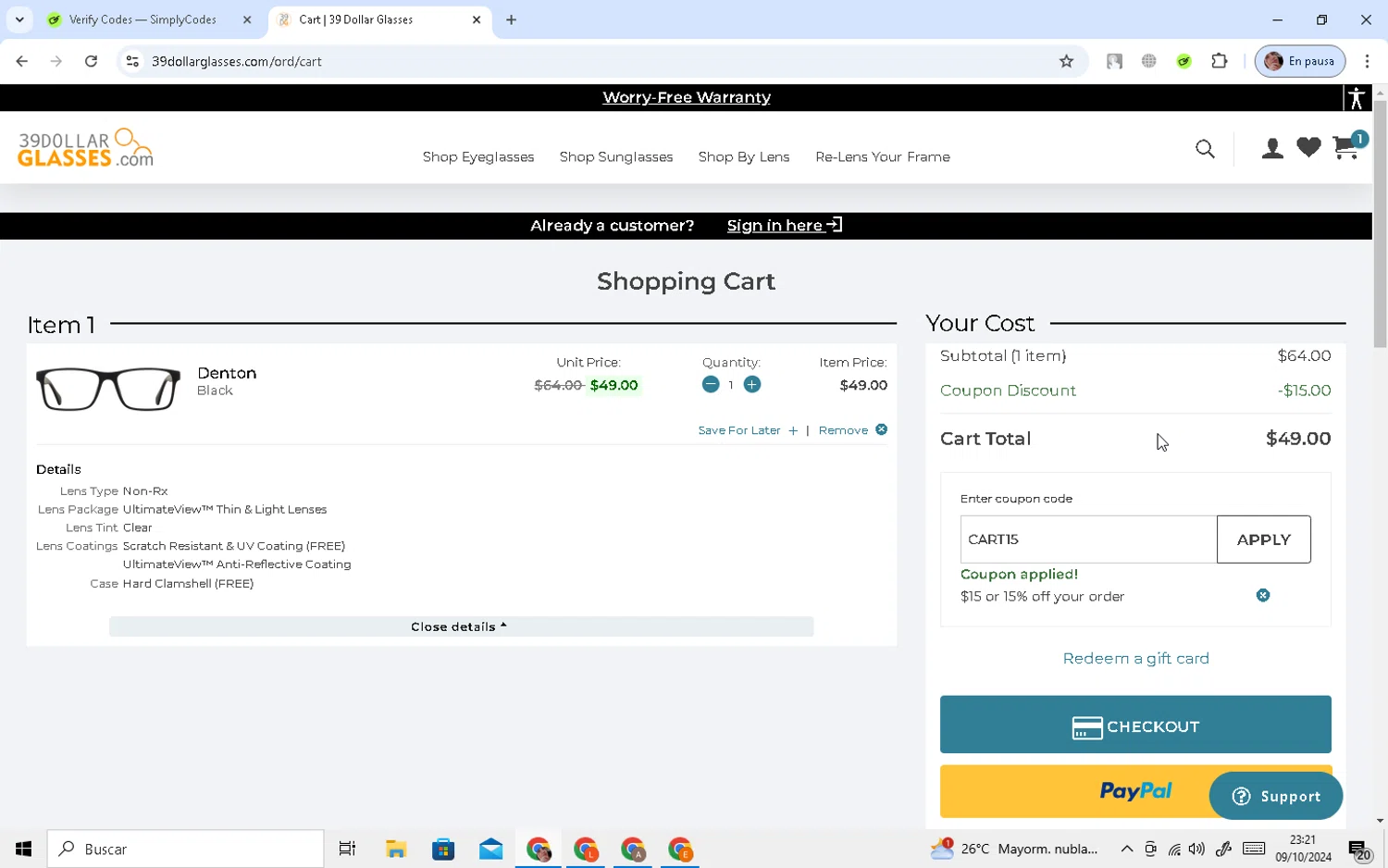Open the favorites heart icon
Image resolution: width=1388 pixels, height=868 pixels.
pos(1308,147)
